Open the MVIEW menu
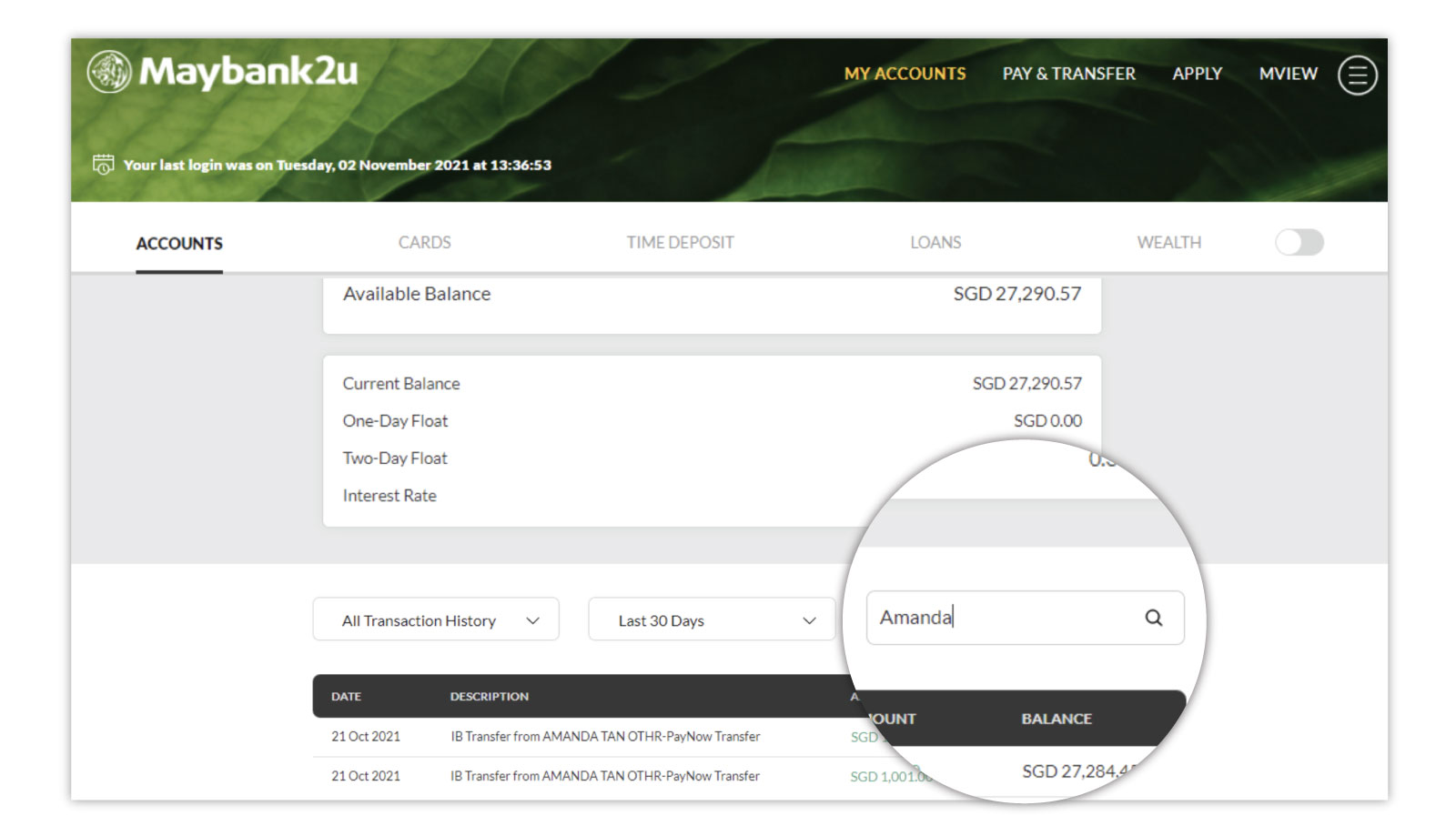This screenshot has height=836, width=1456. tap(1288, 74)
